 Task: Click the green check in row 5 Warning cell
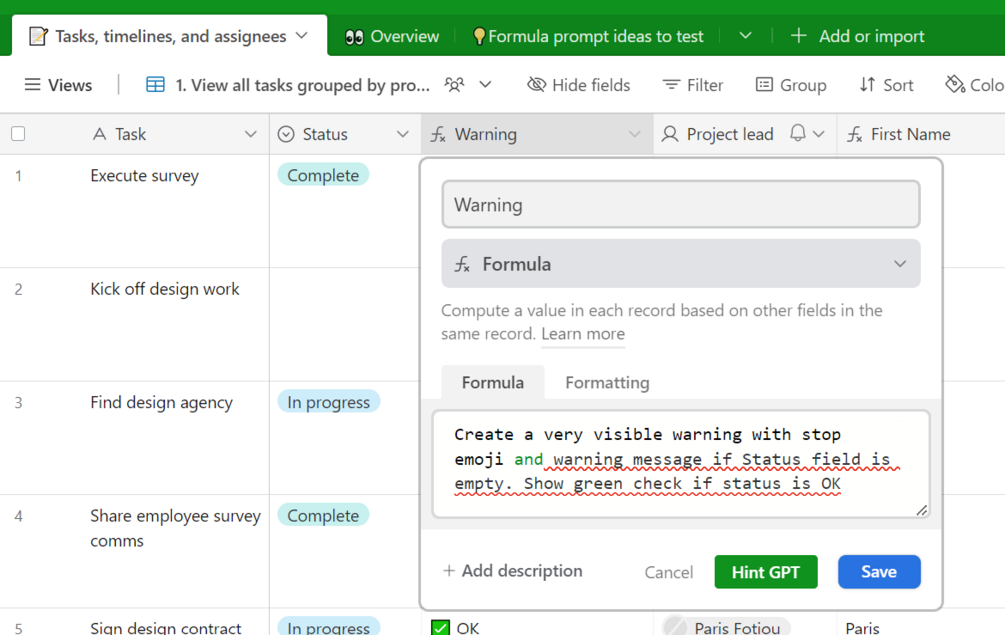point(440,627)
